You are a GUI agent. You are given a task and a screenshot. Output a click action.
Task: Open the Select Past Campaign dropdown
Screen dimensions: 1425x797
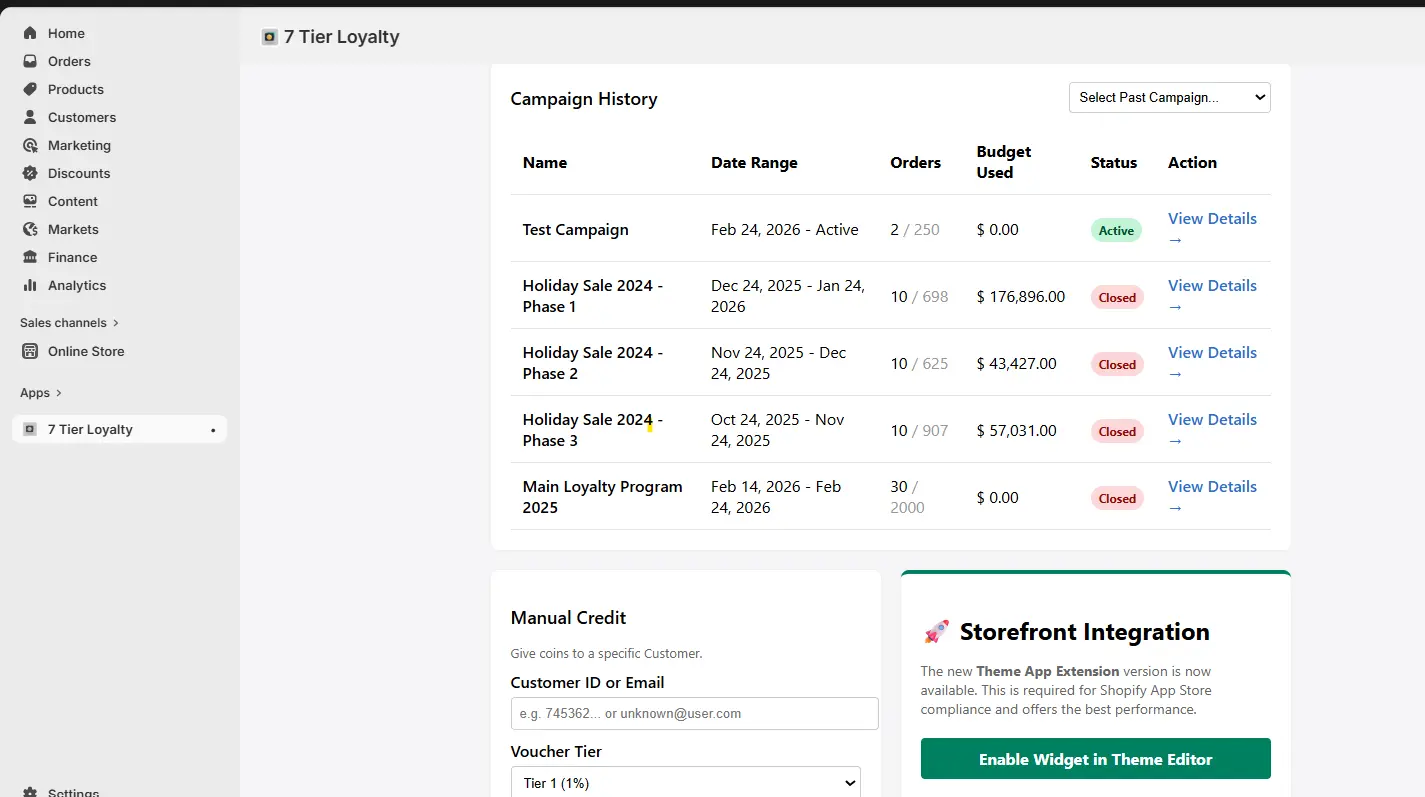1170,97
